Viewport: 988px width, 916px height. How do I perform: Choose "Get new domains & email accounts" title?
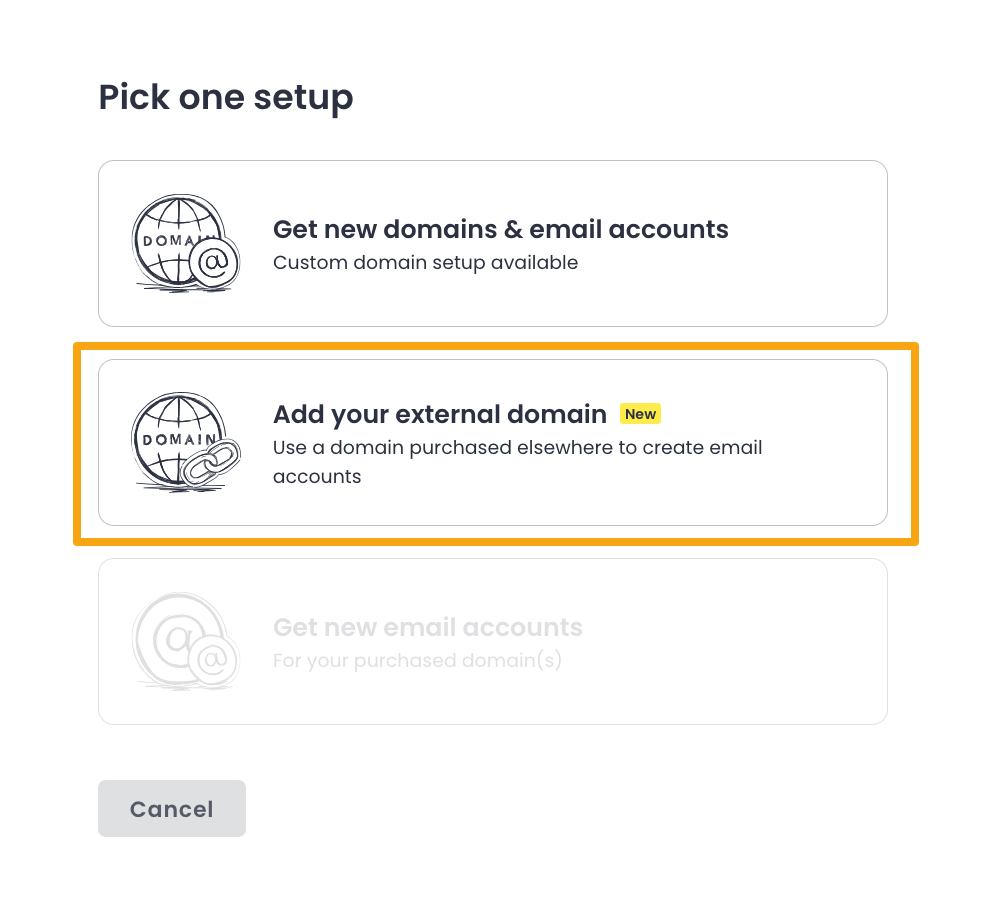point(500,229)
